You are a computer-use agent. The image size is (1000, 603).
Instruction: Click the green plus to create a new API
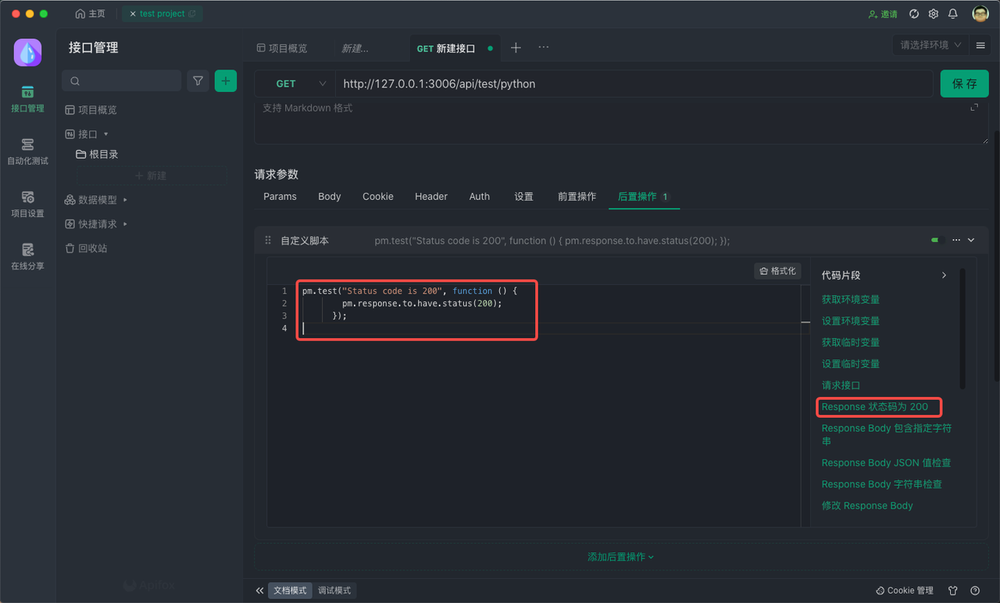pos(227,81)
